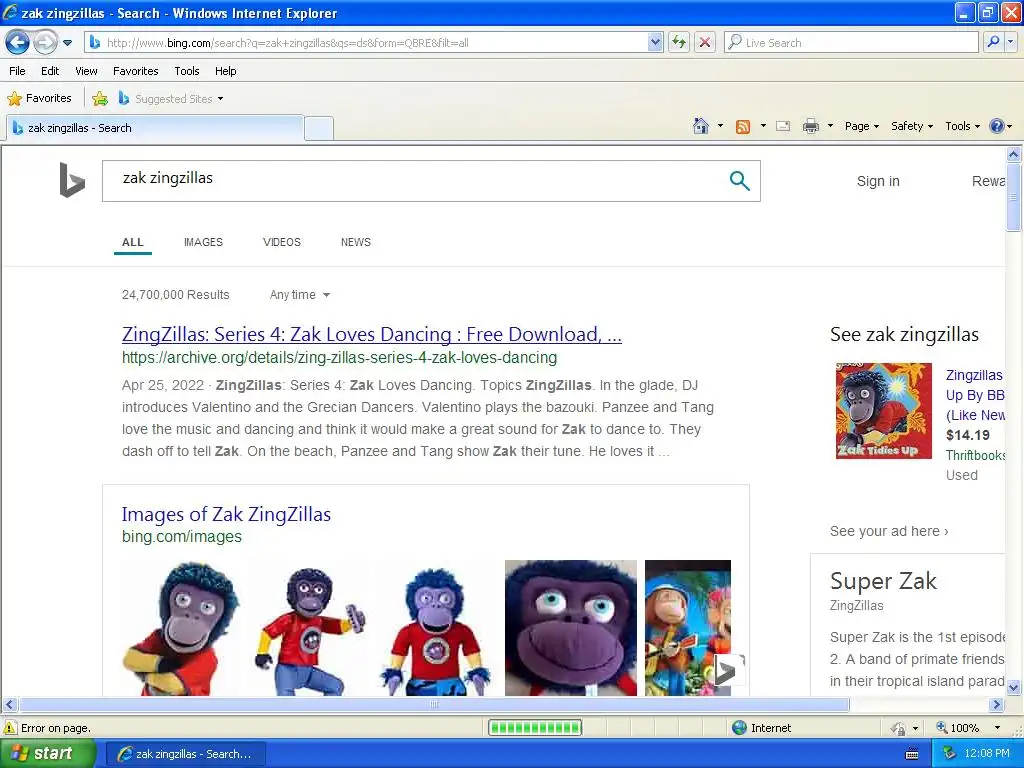Open the Zak Tidies Up book thumbnail
1024x768 pixels.
(884, 411)
